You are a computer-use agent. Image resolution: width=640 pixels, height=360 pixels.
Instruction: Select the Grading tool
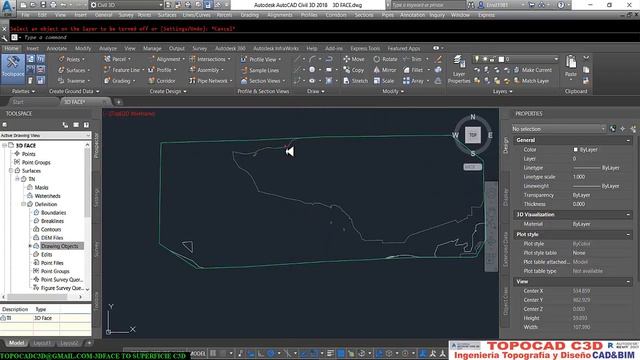[119, 81]
